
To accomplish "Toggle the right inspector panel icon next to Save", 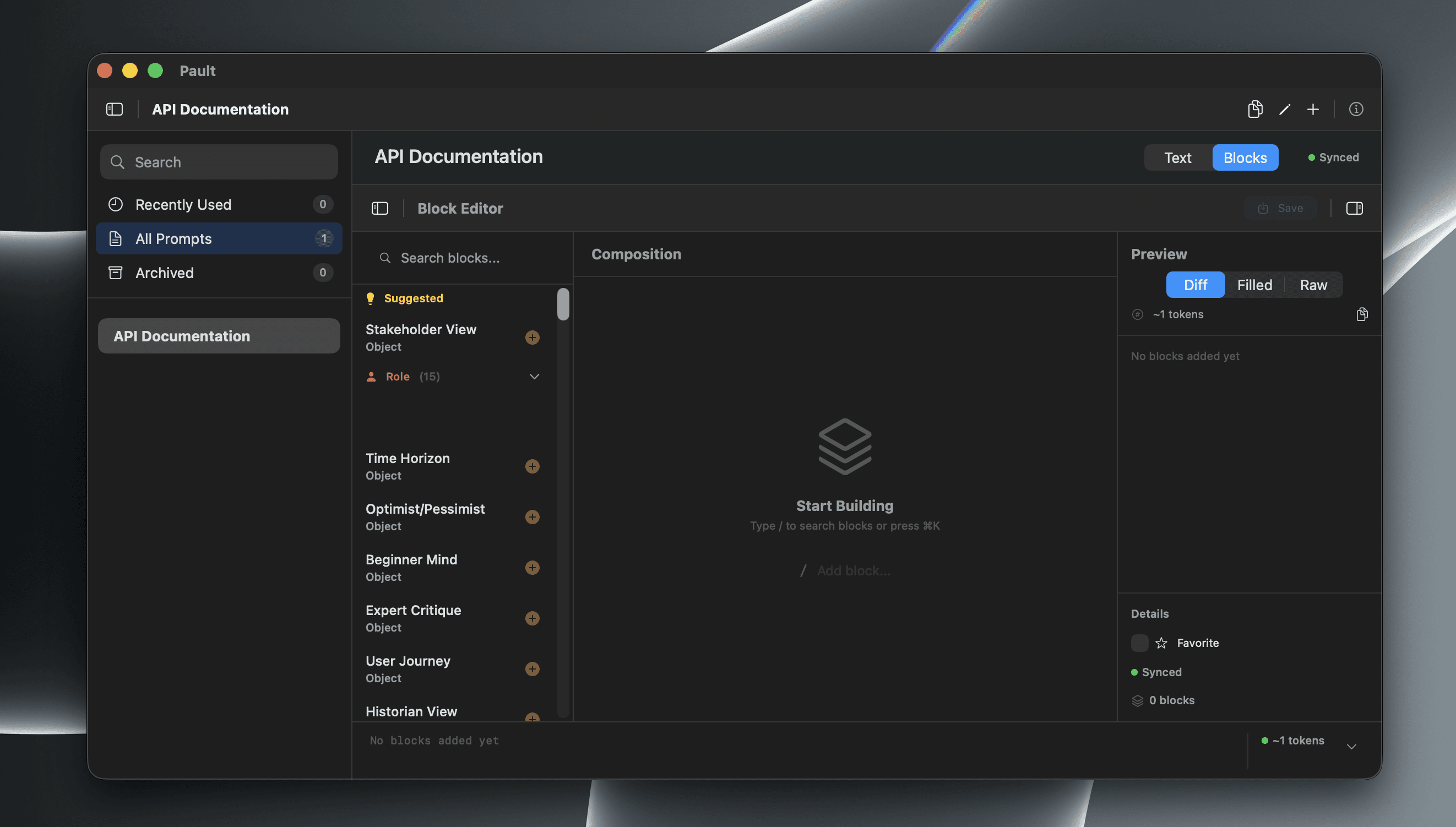I will tap(1354, 209).
